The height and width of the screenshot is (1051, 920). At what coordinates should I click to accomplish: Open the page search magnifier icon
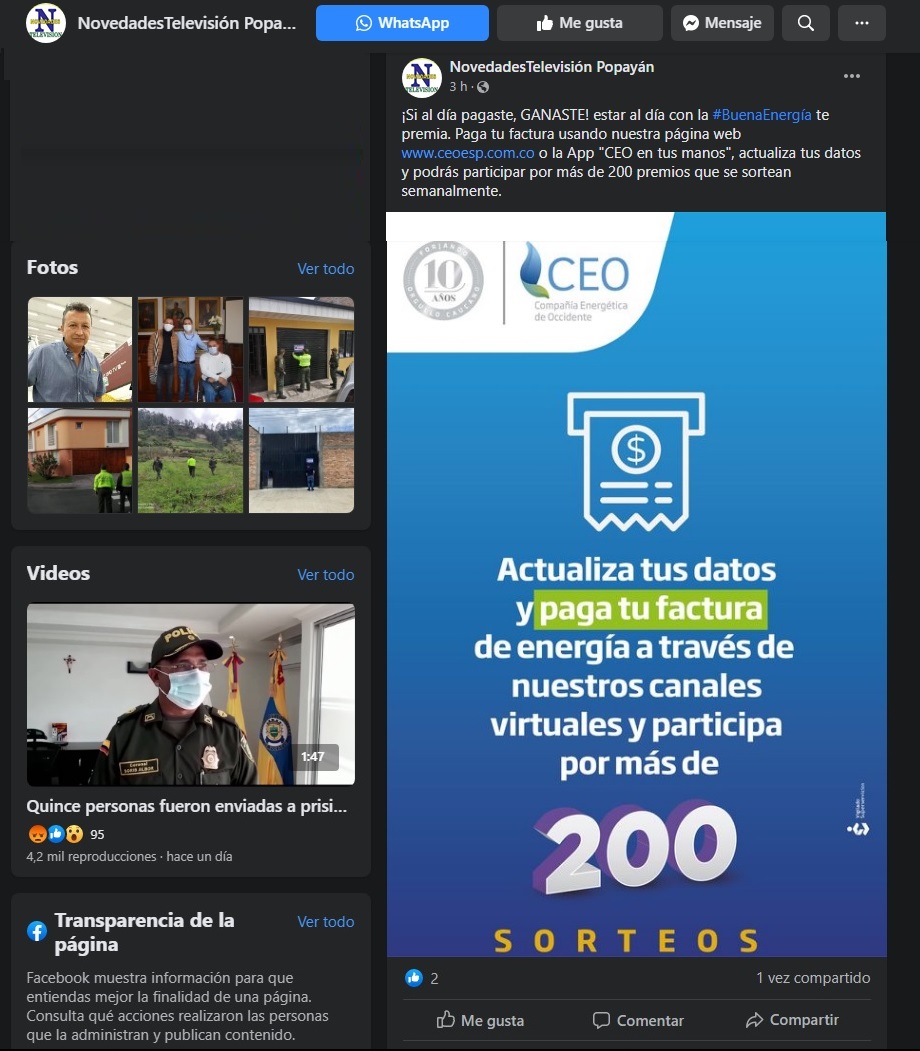pyautogui.click(x=805, y=23)
